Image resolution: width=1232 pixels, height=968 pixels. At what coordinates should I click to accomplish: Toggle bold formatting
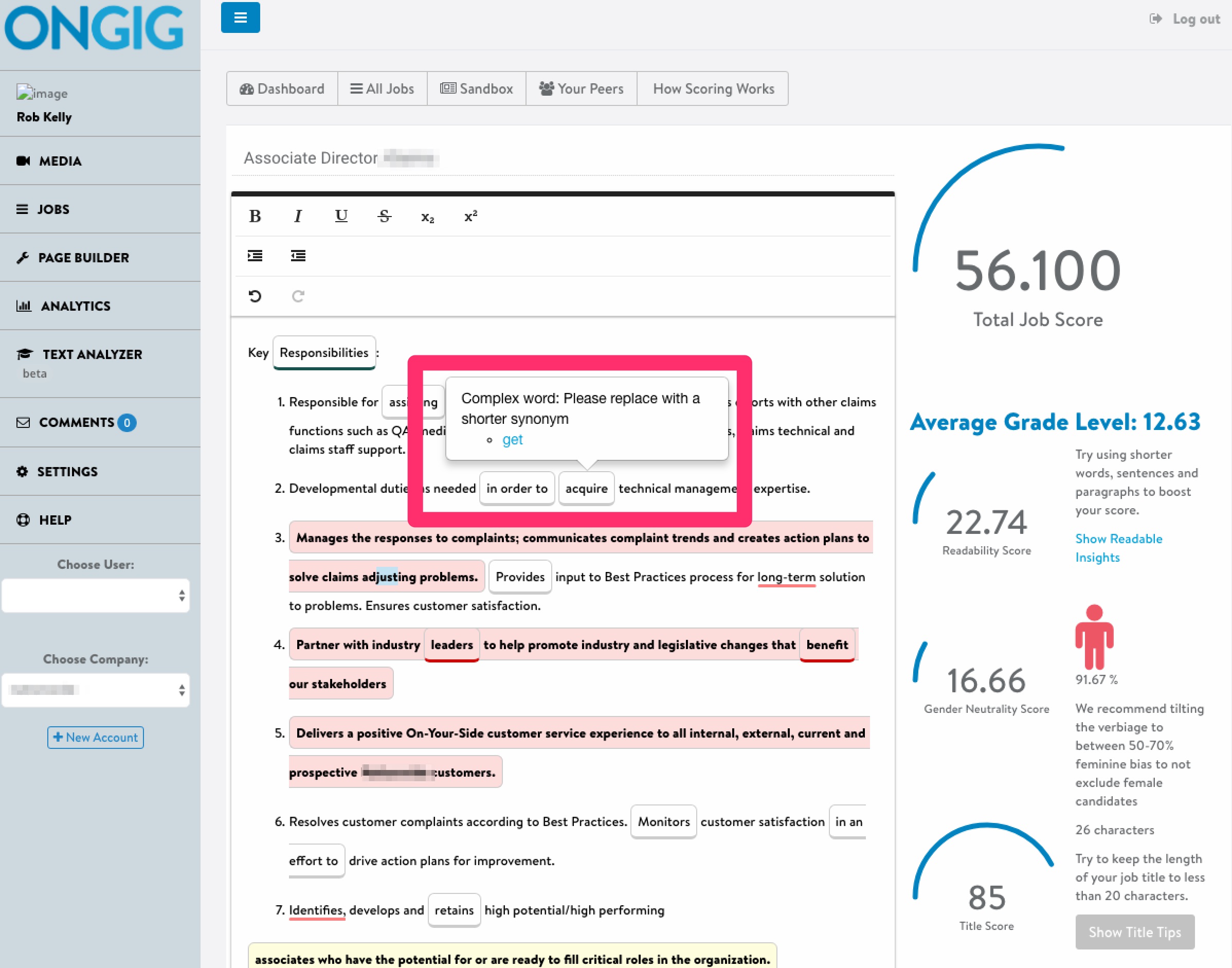pyautogui.click(x=255, y=216)
